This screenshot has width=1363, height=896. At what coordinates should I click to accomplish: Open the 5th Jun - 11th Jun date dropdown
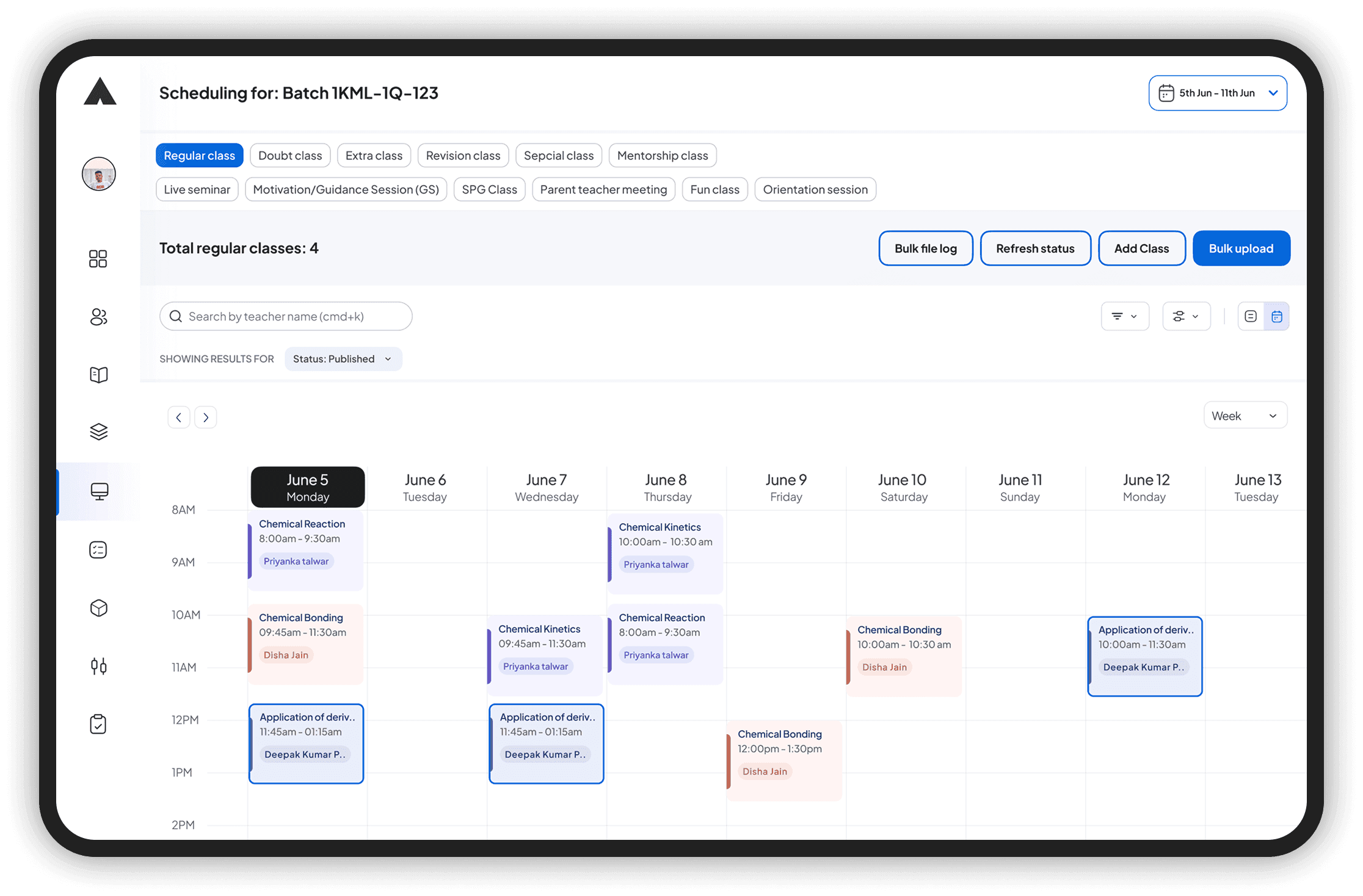[x=1218, y=93]
